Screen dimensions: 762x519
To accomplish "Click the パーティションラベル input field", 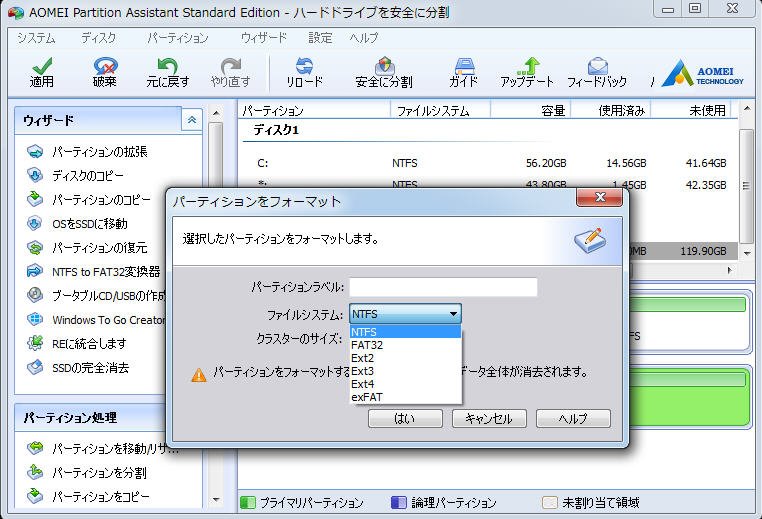I will point(443,287).
